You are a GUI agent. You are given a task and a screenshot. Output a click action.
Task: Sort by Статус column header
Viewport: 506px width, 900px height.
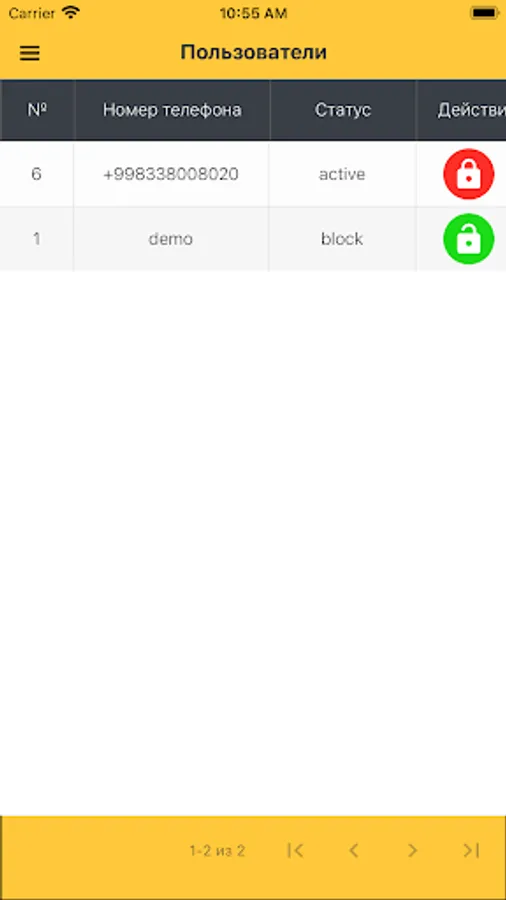coord(342,110)
